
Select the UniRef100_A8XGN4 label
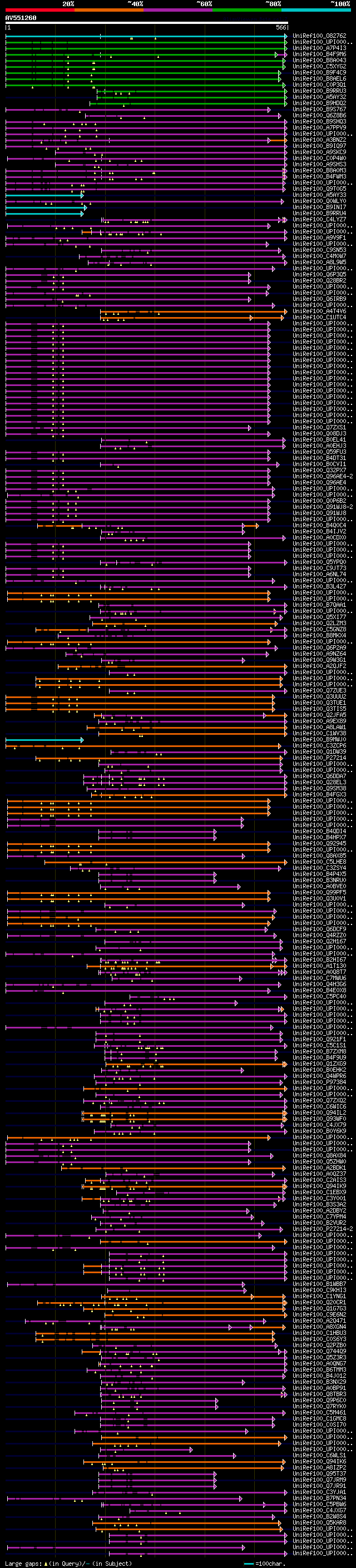(x=319, y=1327)
